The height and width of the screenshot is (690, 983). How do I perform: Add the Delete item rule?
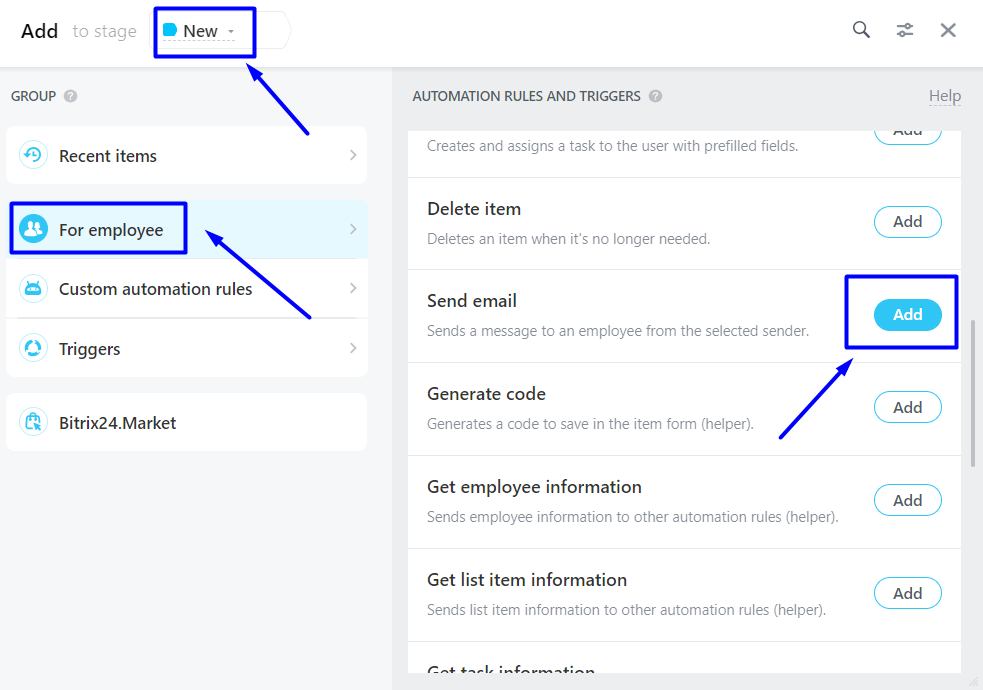[907, 222]
